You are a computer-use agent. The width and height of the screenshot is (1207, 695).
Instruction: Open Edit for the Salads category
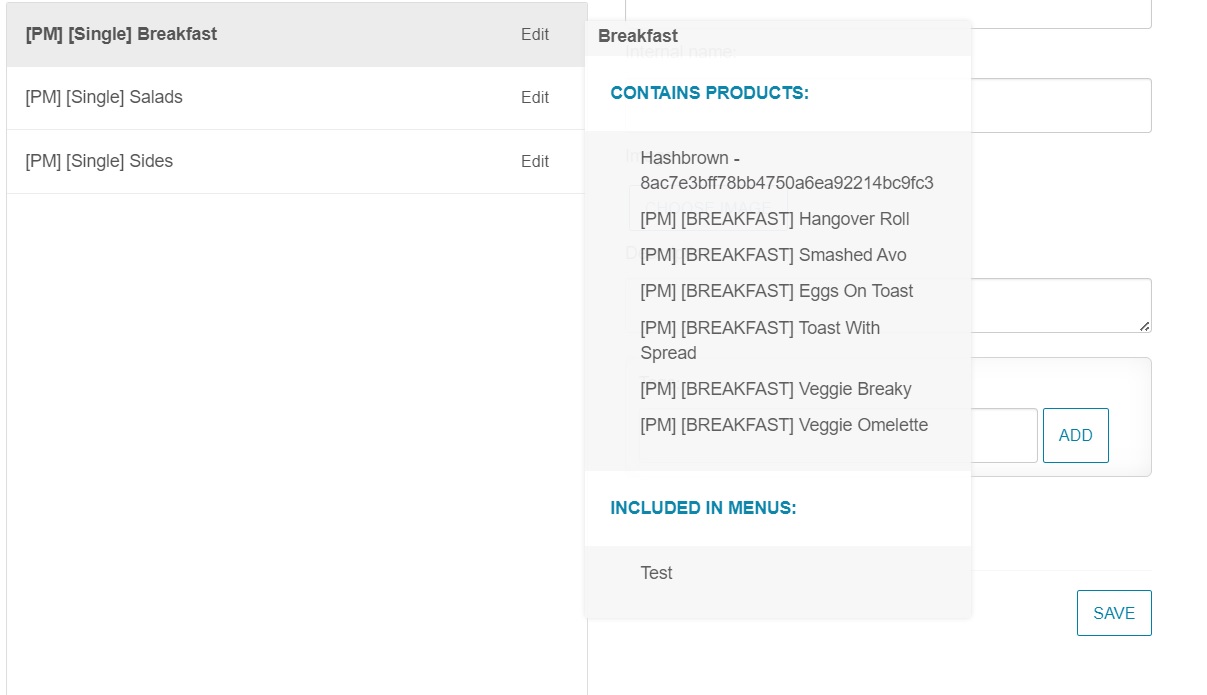535,97
